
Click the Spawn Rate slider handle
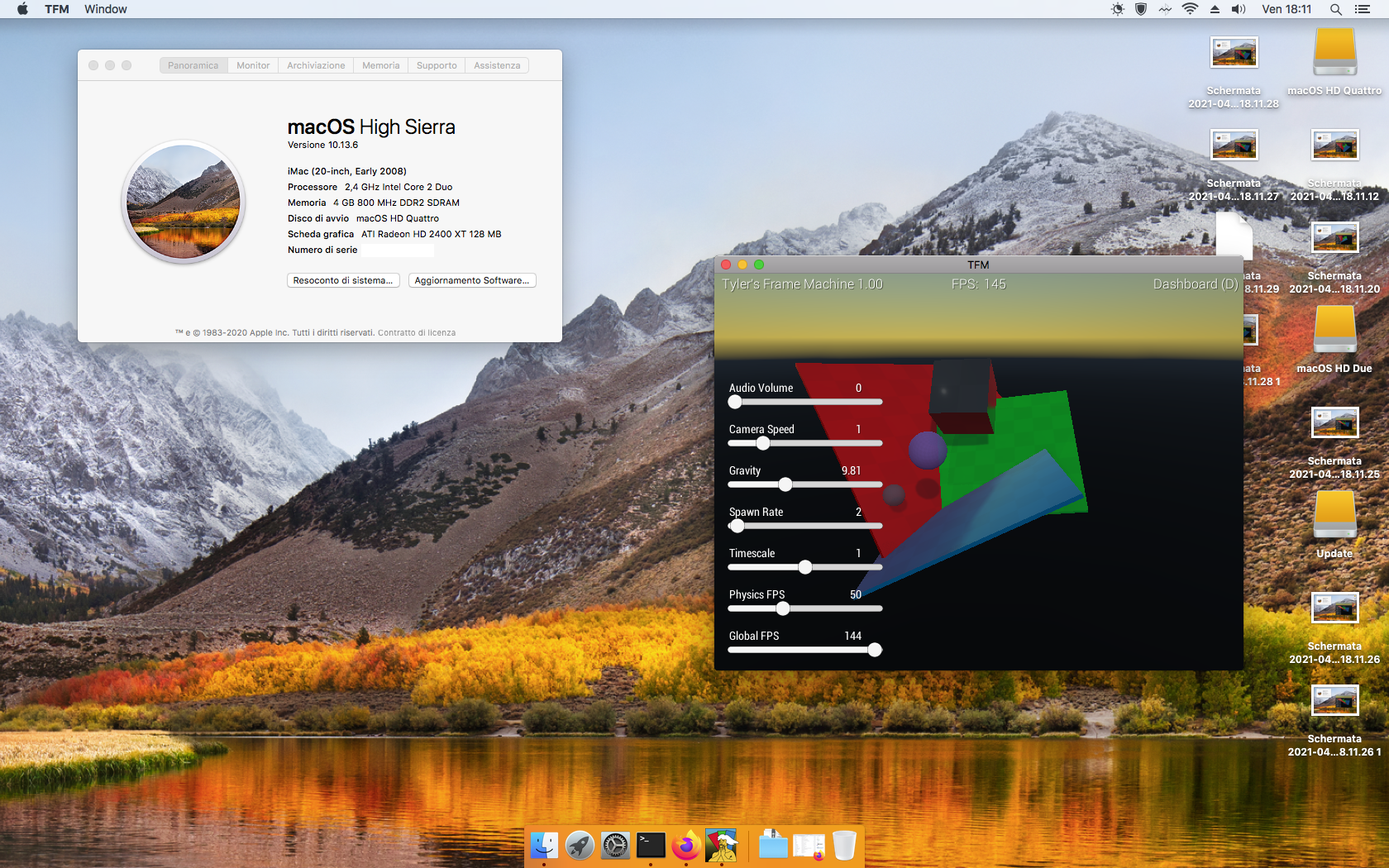tap(737, 526)
